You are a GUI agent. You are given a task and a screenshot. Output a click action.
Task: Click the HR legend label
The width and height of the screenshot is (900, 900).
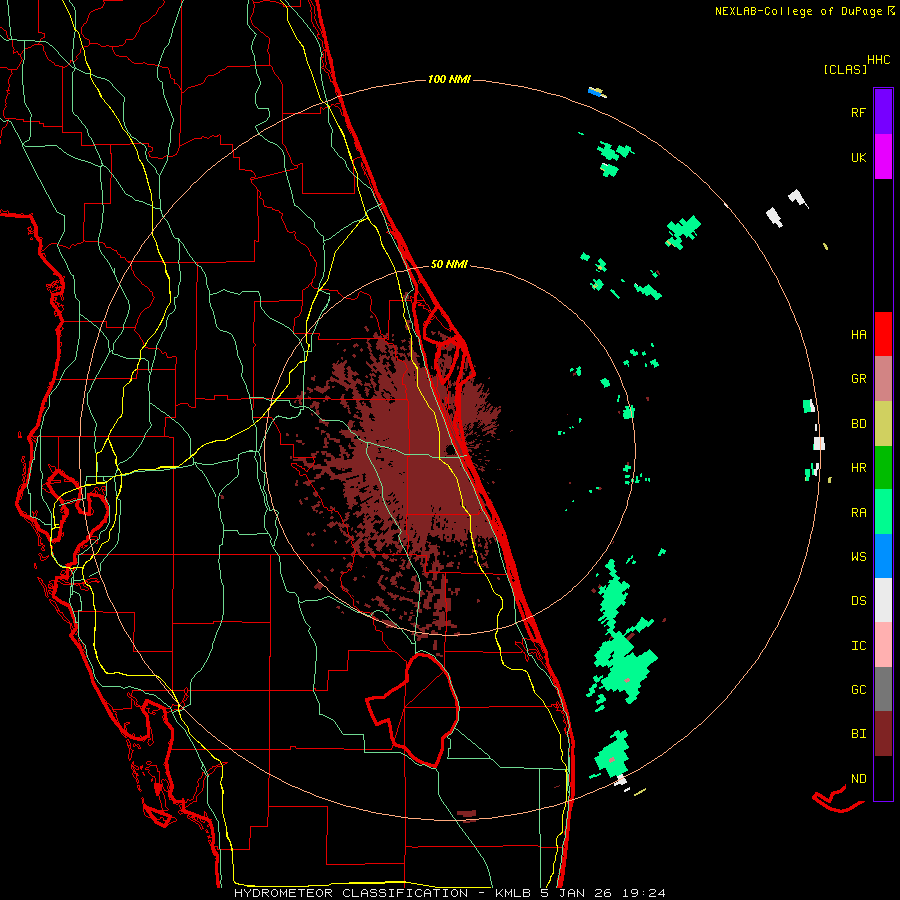[858, 468]
